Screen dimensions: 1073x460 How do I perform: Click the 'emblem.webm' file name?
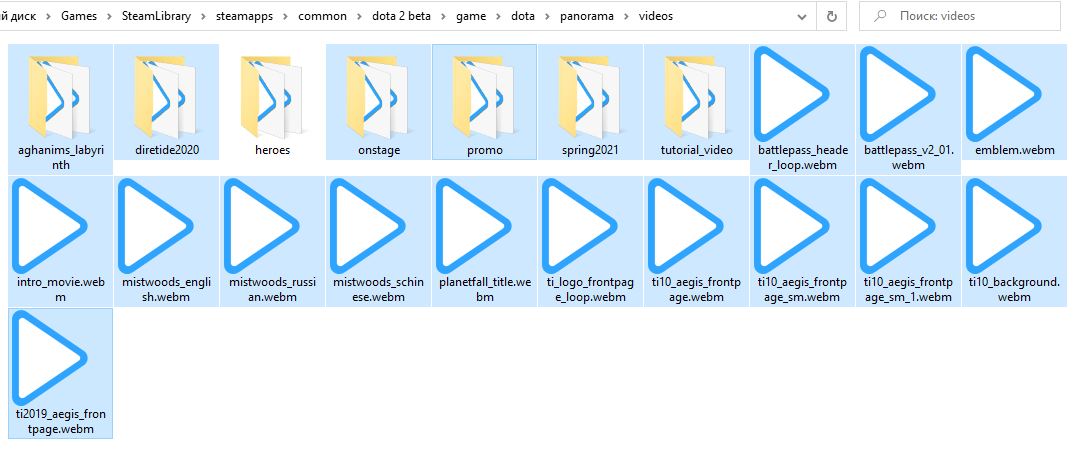[1014, 151]
